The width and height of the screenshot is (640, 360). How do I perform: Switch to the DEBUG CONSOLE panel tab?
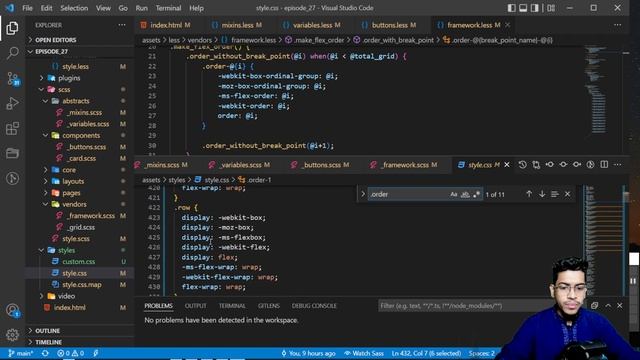pos(314,306)
